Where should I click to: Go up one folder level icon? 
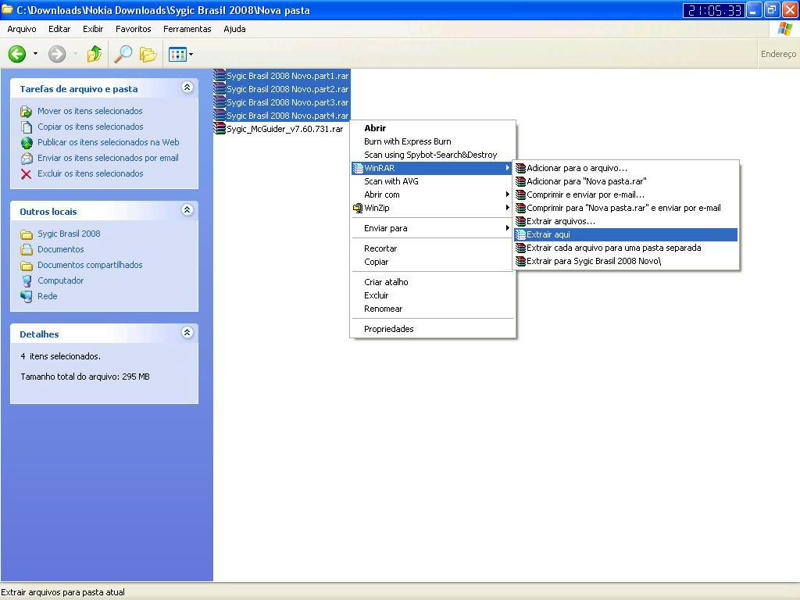click(x=94, y=54)
